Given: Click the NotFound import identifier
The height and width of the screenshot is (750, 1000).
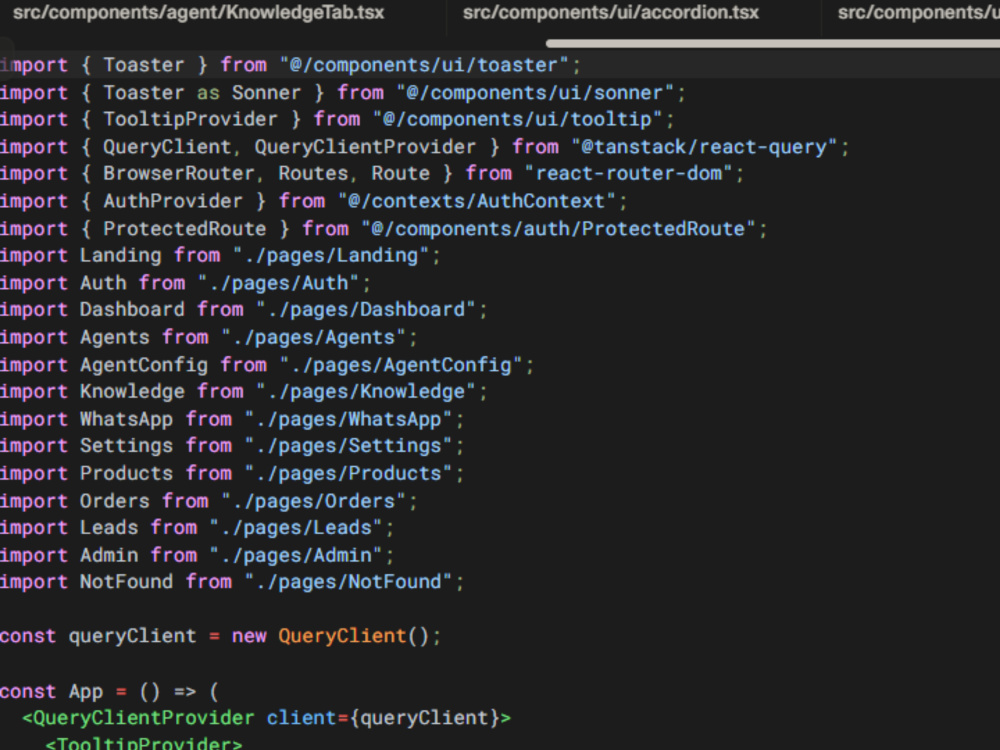Looking at the screenshot, I should point(126,582).
